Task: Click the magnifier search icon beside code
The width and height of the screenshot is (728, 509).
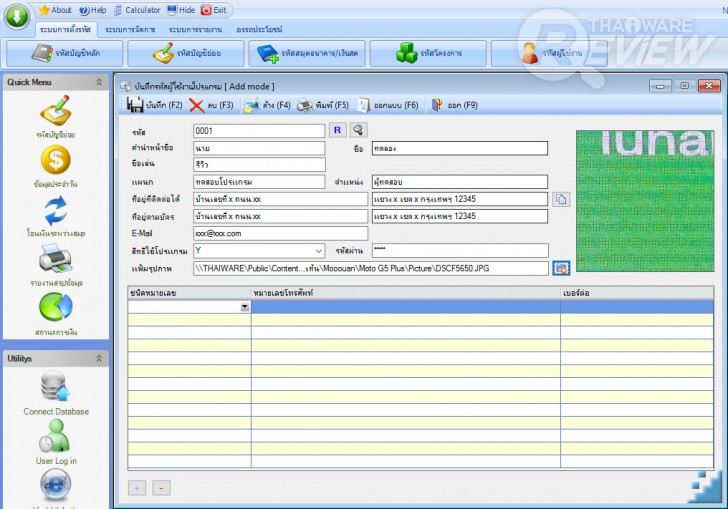Action: tap(358, 130)
